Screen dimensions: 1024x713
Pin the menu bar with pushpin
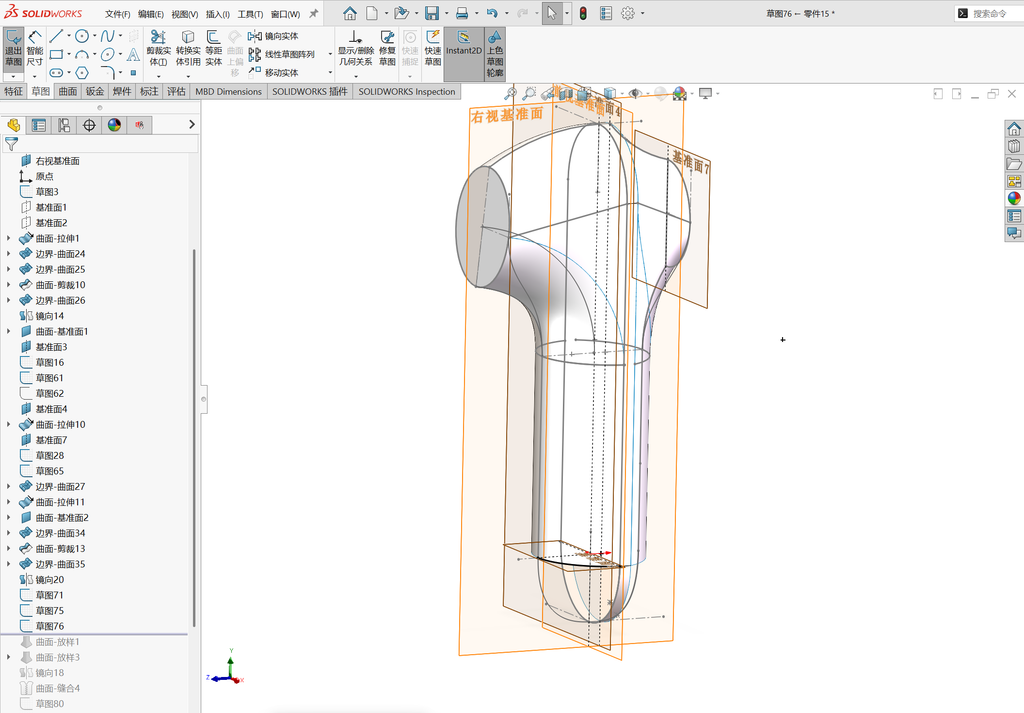[313, 13]
